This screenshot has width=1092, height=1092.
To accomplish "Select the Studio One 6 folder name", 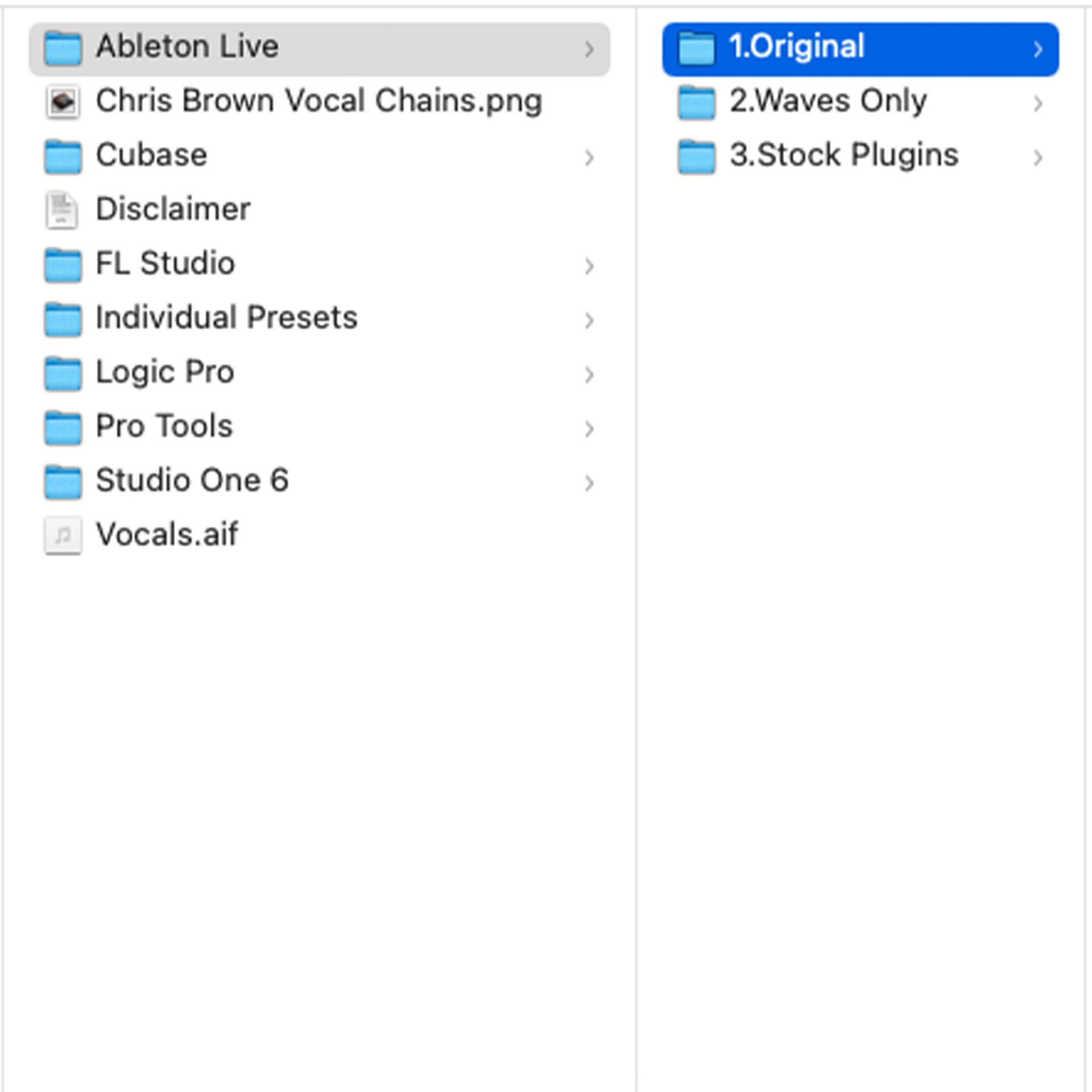I will tap(192, 480).
